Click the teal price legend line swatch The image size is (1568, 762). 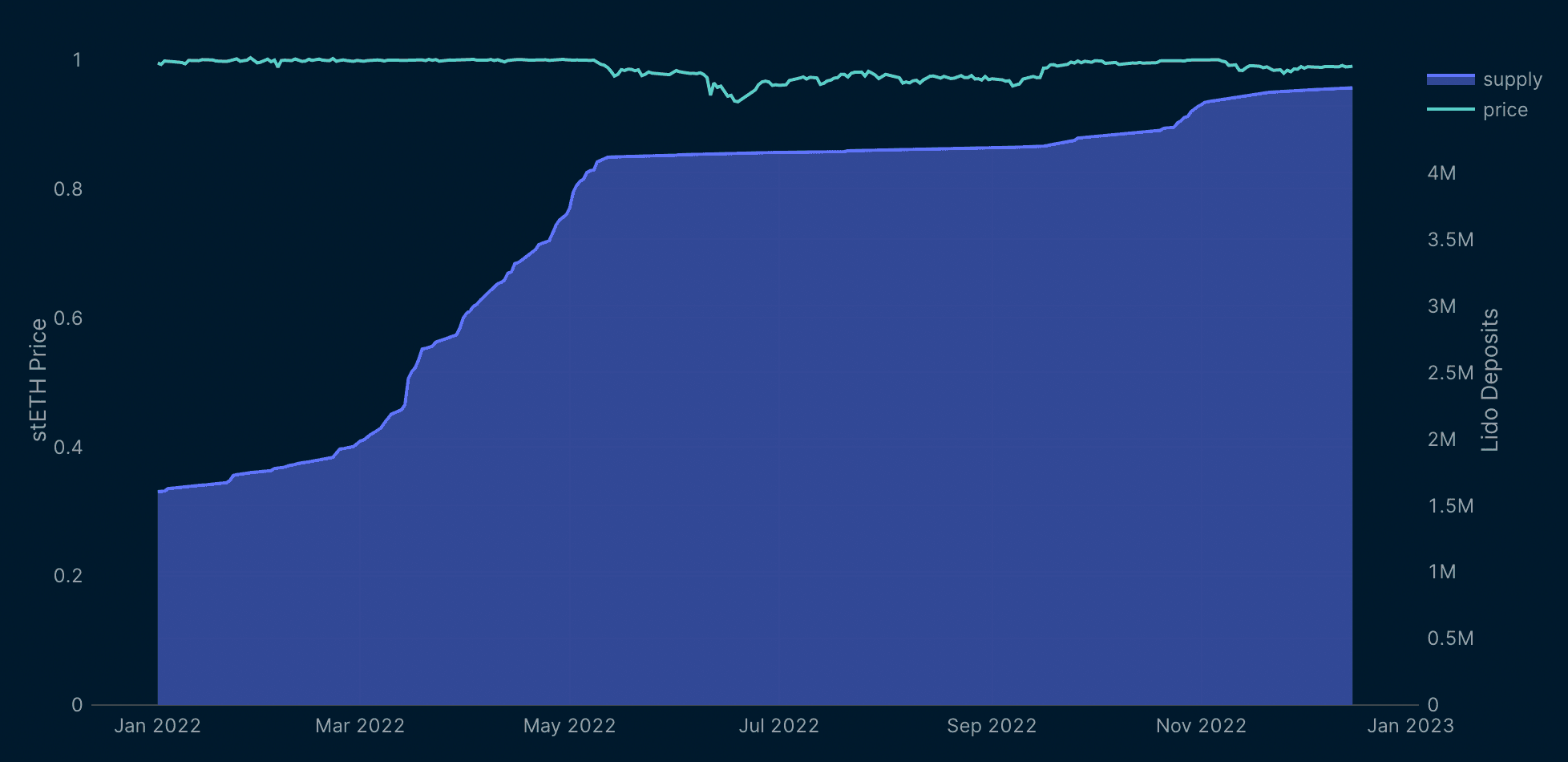pyautogui.click(x=1450, y=109)
